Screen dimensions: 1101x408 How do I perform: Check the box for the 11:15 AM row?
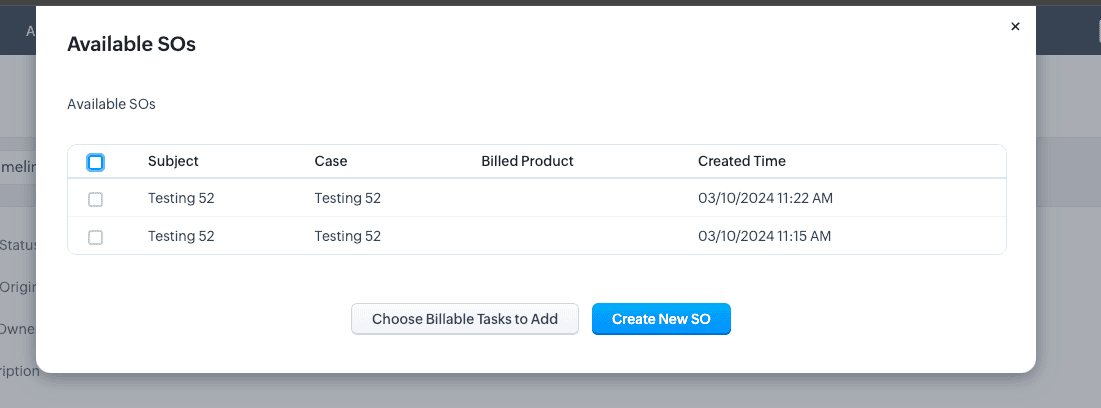pyautogui.click(x=96, y=237)
